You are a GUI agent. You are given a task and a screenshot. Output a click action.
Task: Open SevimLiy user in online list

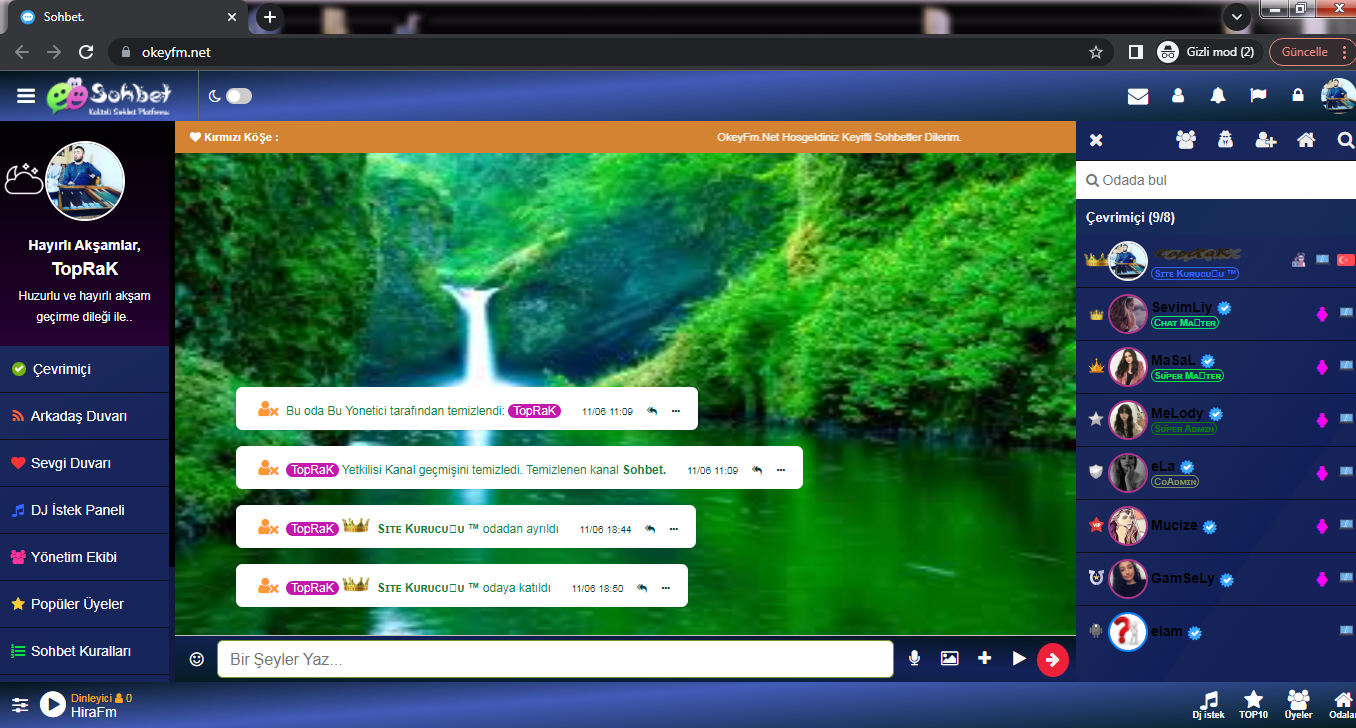click(x=1216, y=314)
